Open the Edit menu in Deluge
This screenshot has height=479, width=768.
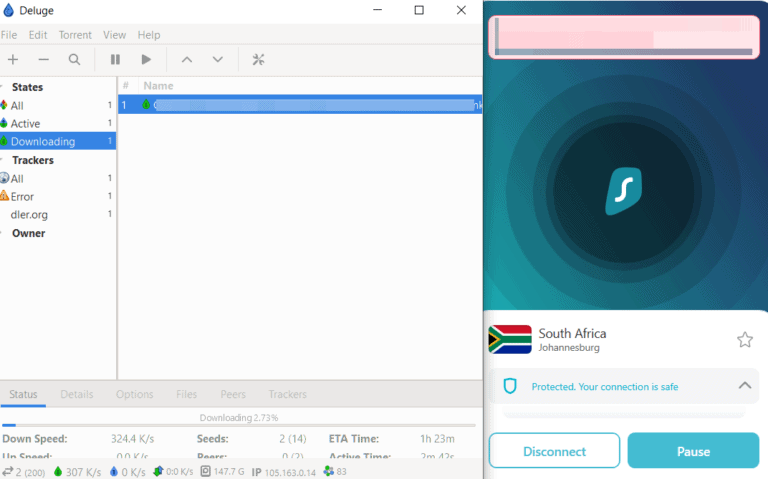pos(38,35)
